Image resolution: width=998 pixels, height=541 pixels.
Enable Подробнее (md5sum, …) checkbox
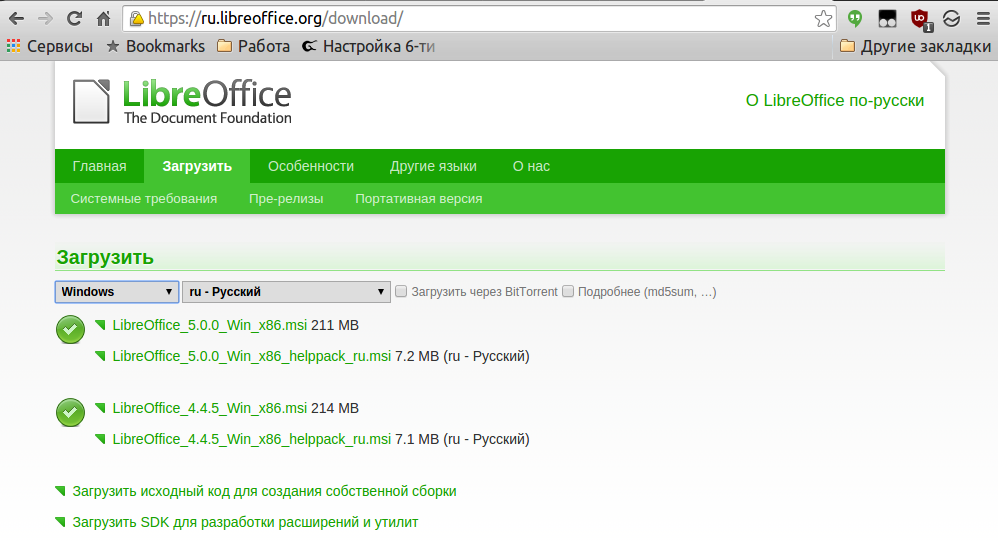point(568,292)
